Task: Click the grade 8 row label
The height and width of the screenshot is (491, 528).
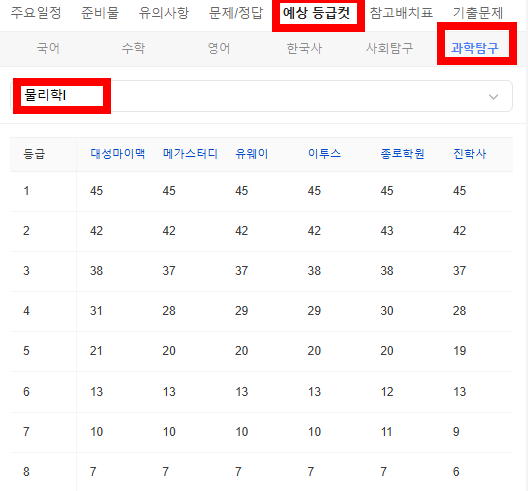Action: click(x=26, y=471)
